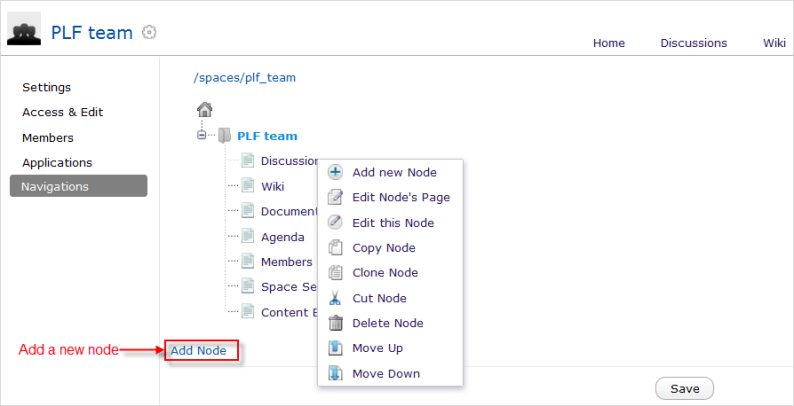Open the Members item in the sidebar
The height and width of the screenshot is (406, 794).
pos(48,138)
